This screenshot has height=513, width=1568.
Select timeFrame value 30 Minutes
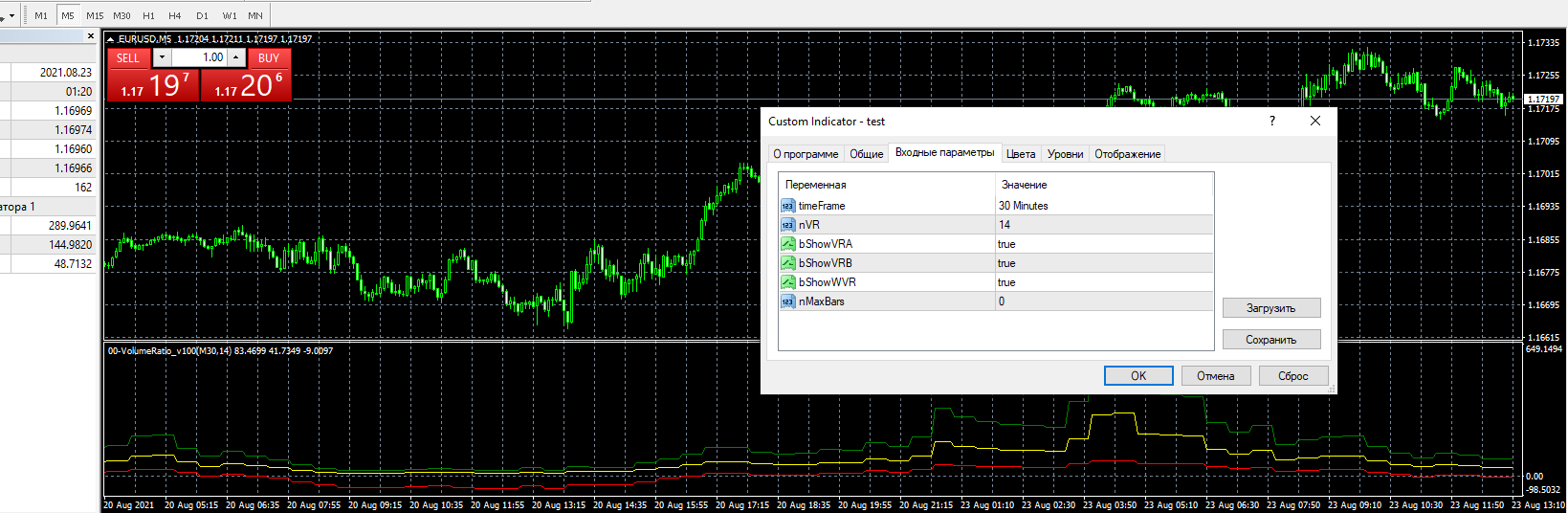[1104, 206]
